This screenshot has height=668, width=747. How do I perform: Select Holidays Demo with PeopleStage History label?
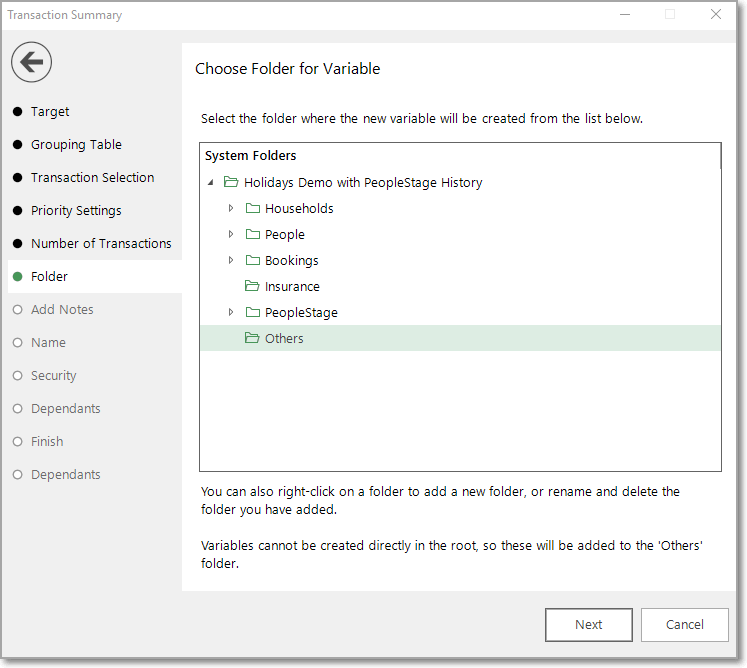(x=363, y=182)
